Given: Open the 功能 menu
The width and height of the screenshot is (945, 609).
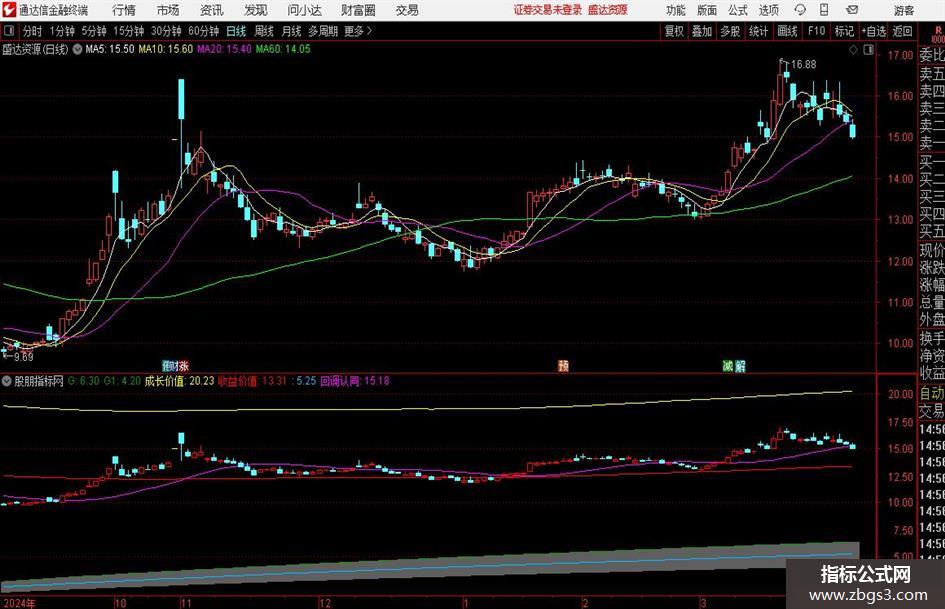Looking at the screenshot, I should (676, 10).
